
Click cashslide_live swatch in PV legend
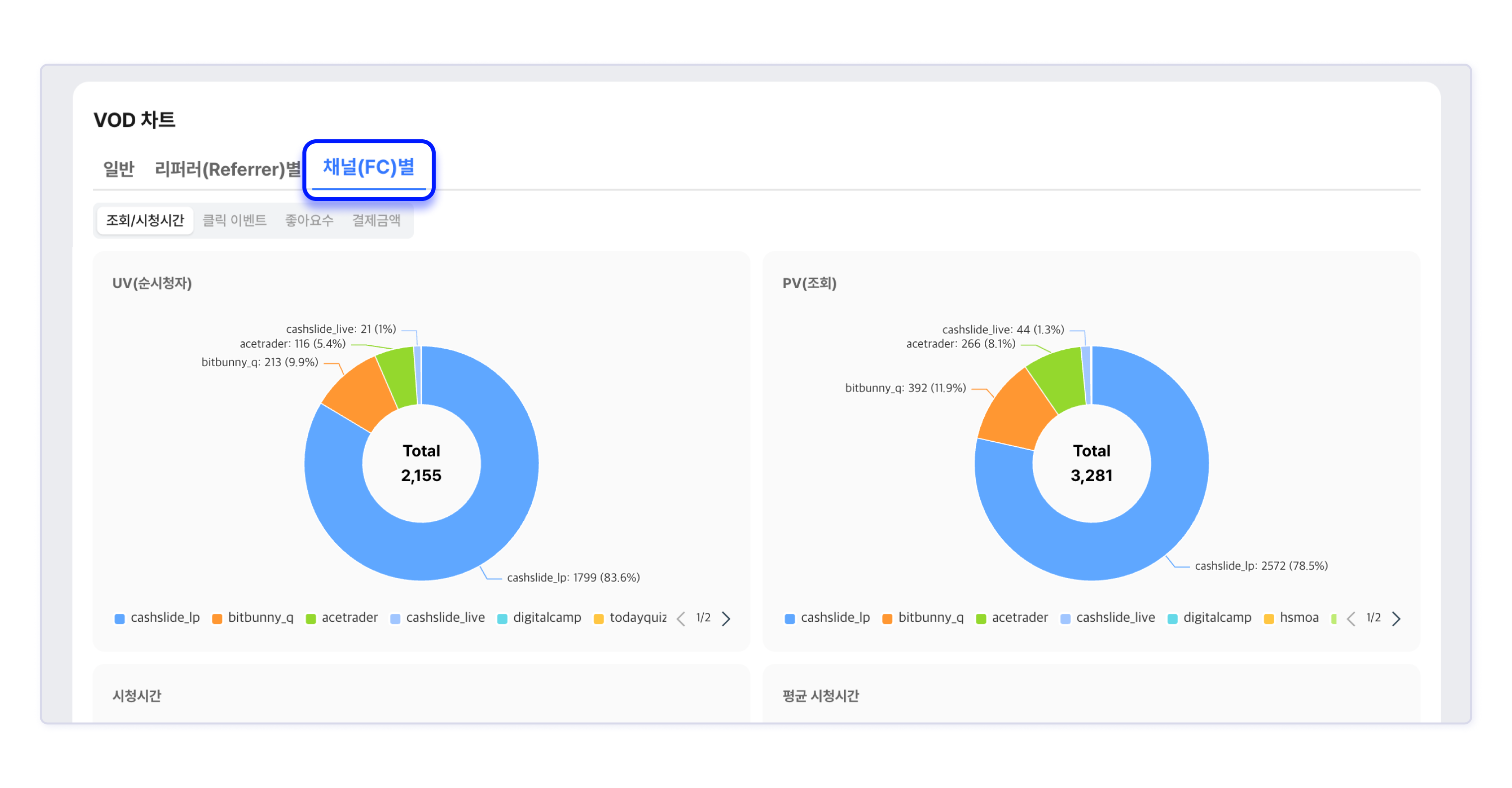pyautogui.click(x=1065, y=619)
